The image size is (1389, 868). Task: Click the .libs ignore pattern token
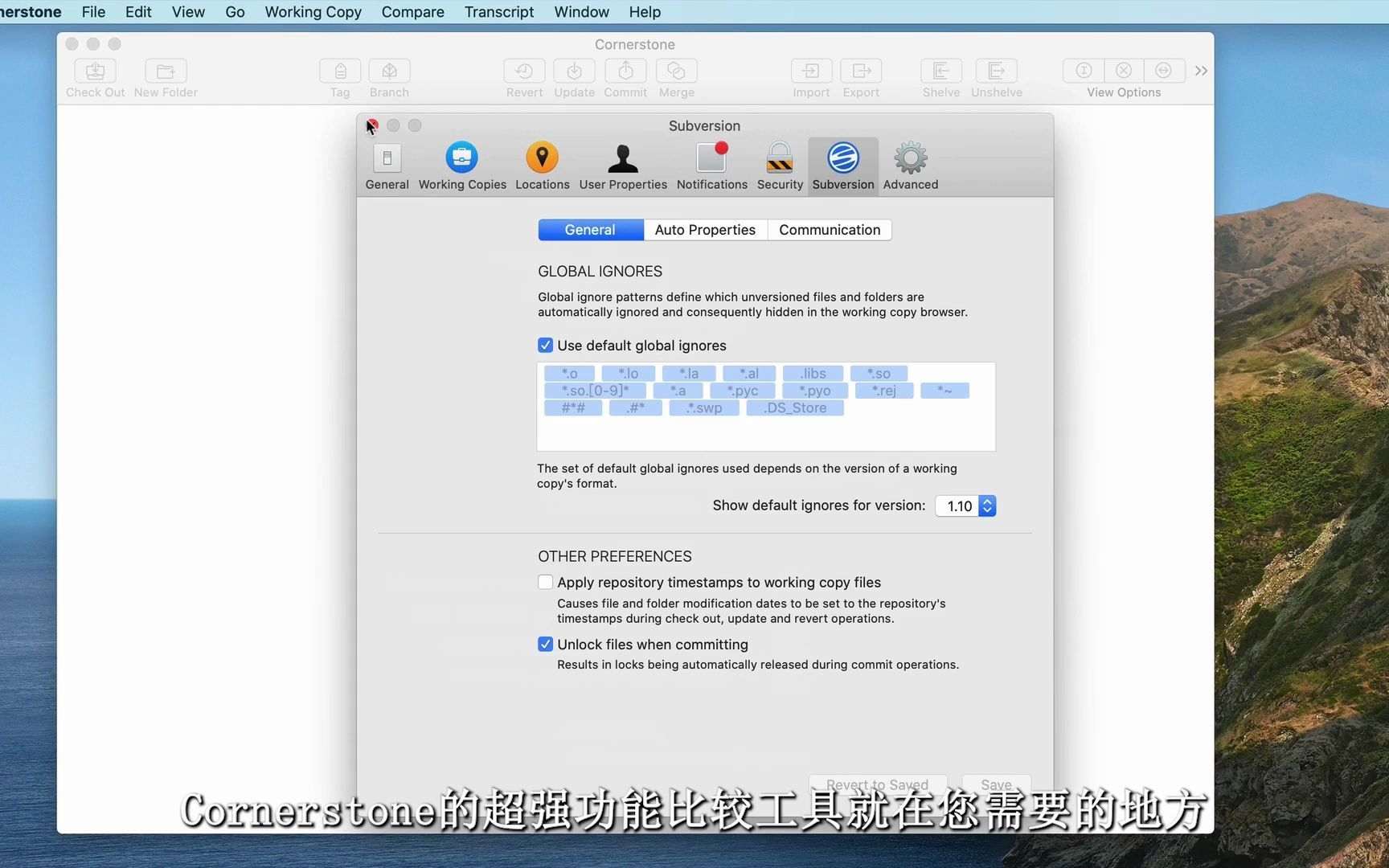[813, 374]
